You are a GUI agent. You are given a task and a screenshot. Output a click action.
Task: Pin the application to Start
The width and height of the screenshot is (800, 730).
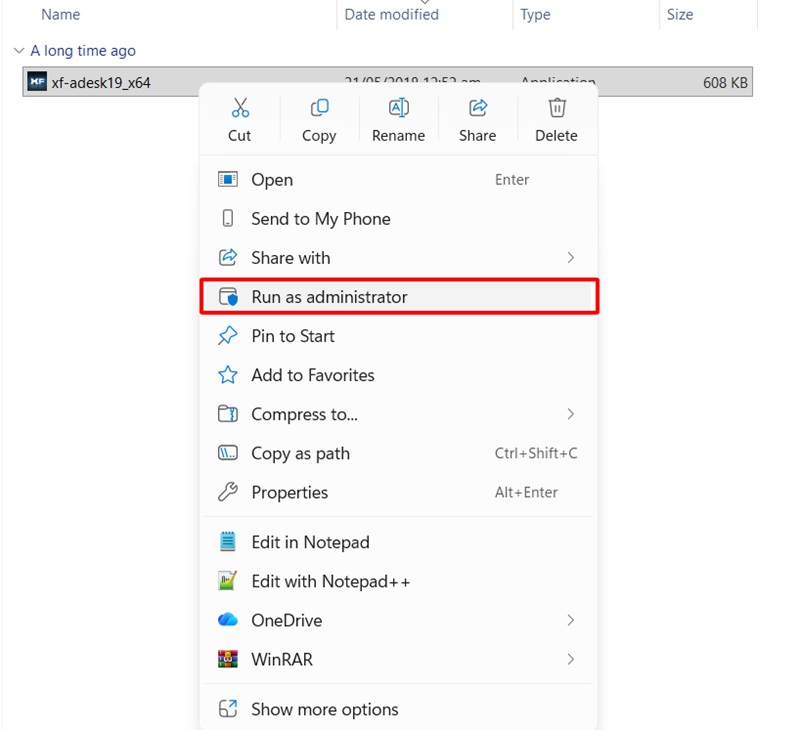[x=293, y=336]
